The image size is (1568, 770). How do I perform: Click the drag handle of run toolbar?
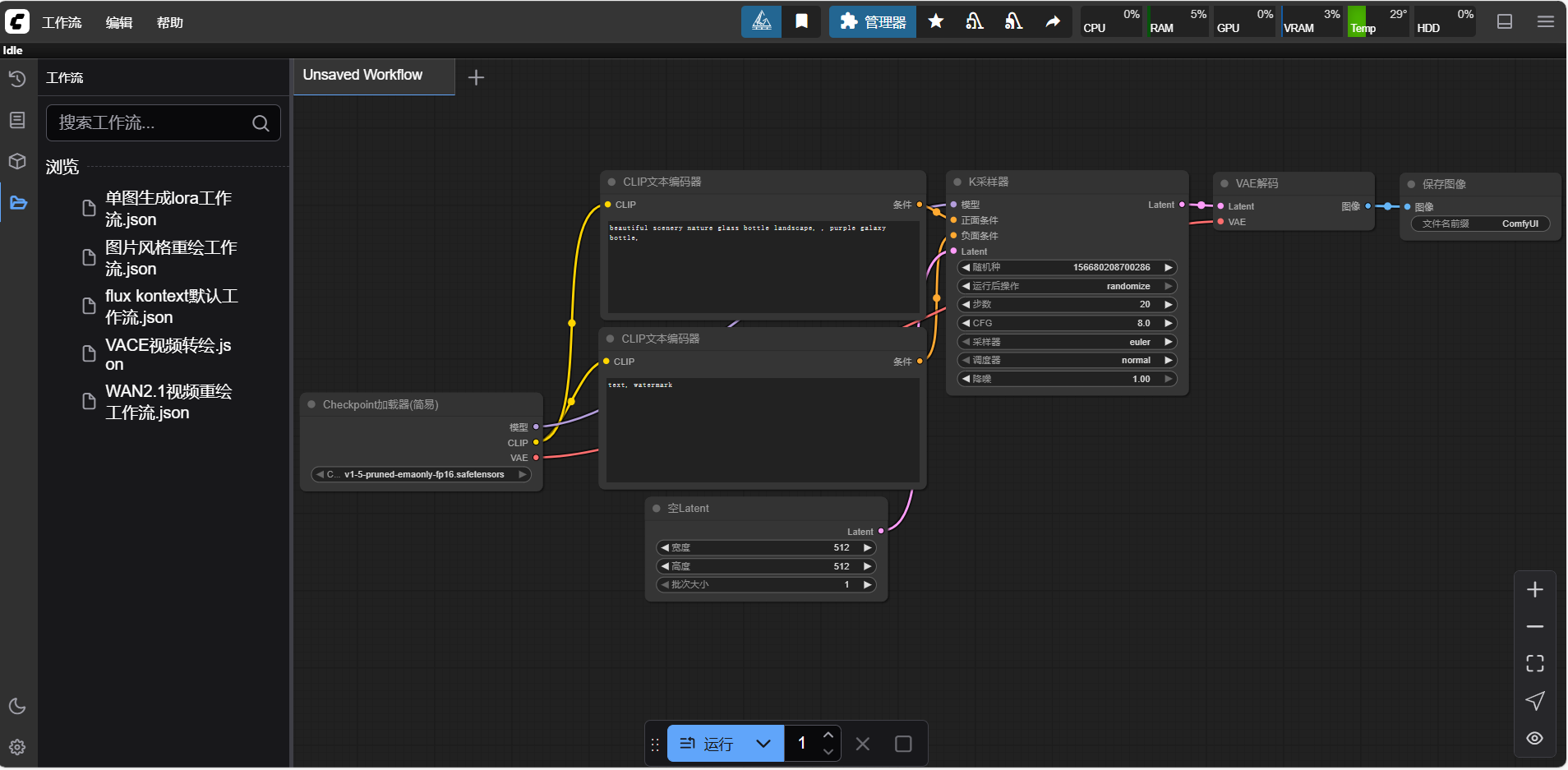pyautogui.click(x=655, y=745)
